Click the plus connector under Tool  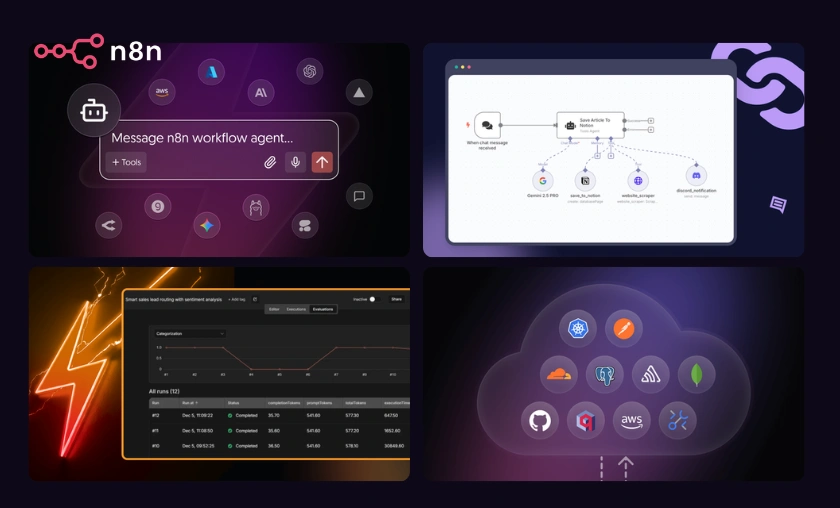coord(611,156)
